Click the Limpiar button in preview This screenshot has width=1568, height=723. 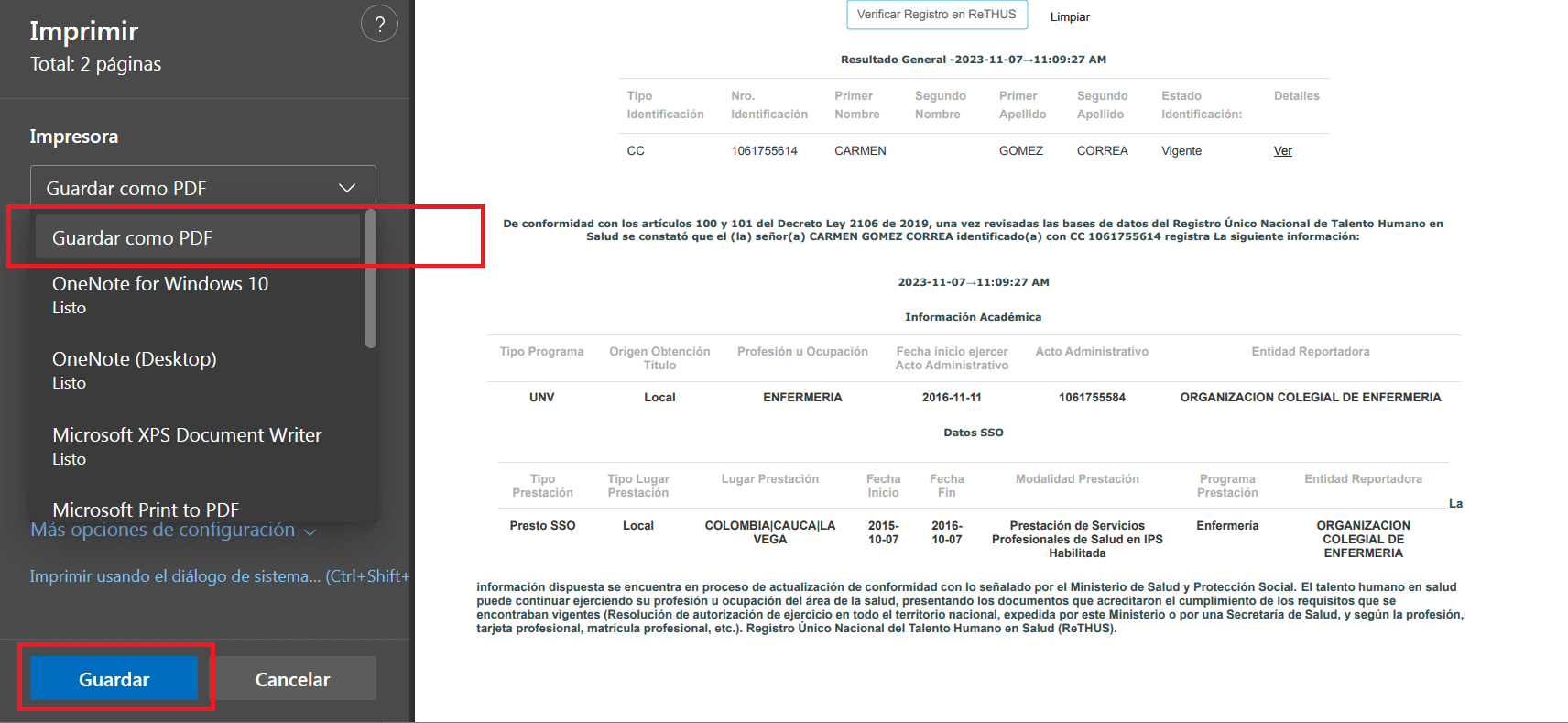click(x=1069, y=16)
